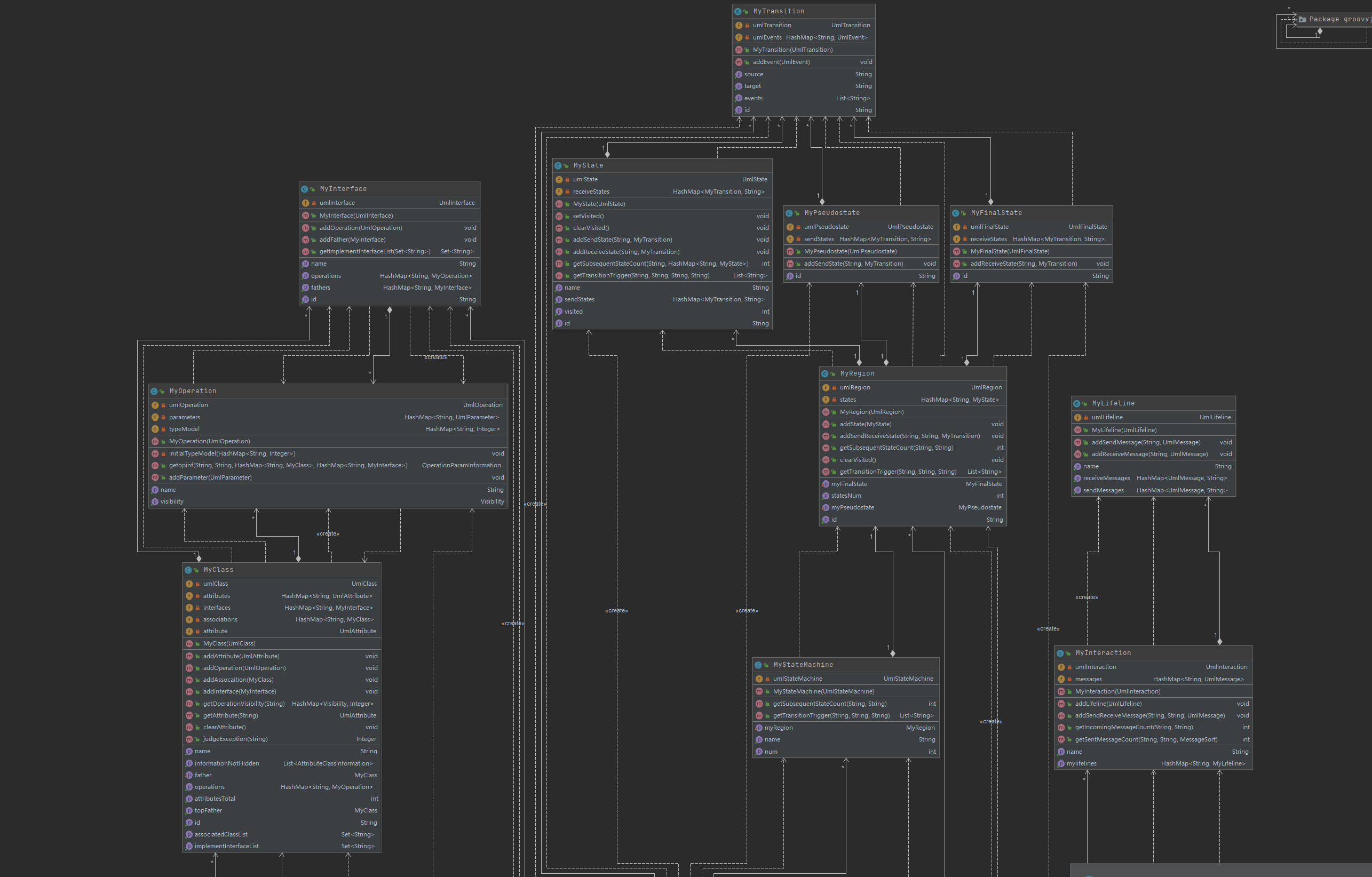Click the field icon beside umlState in MyState
Screen dimensions: 1372x877
pos(559,179)
